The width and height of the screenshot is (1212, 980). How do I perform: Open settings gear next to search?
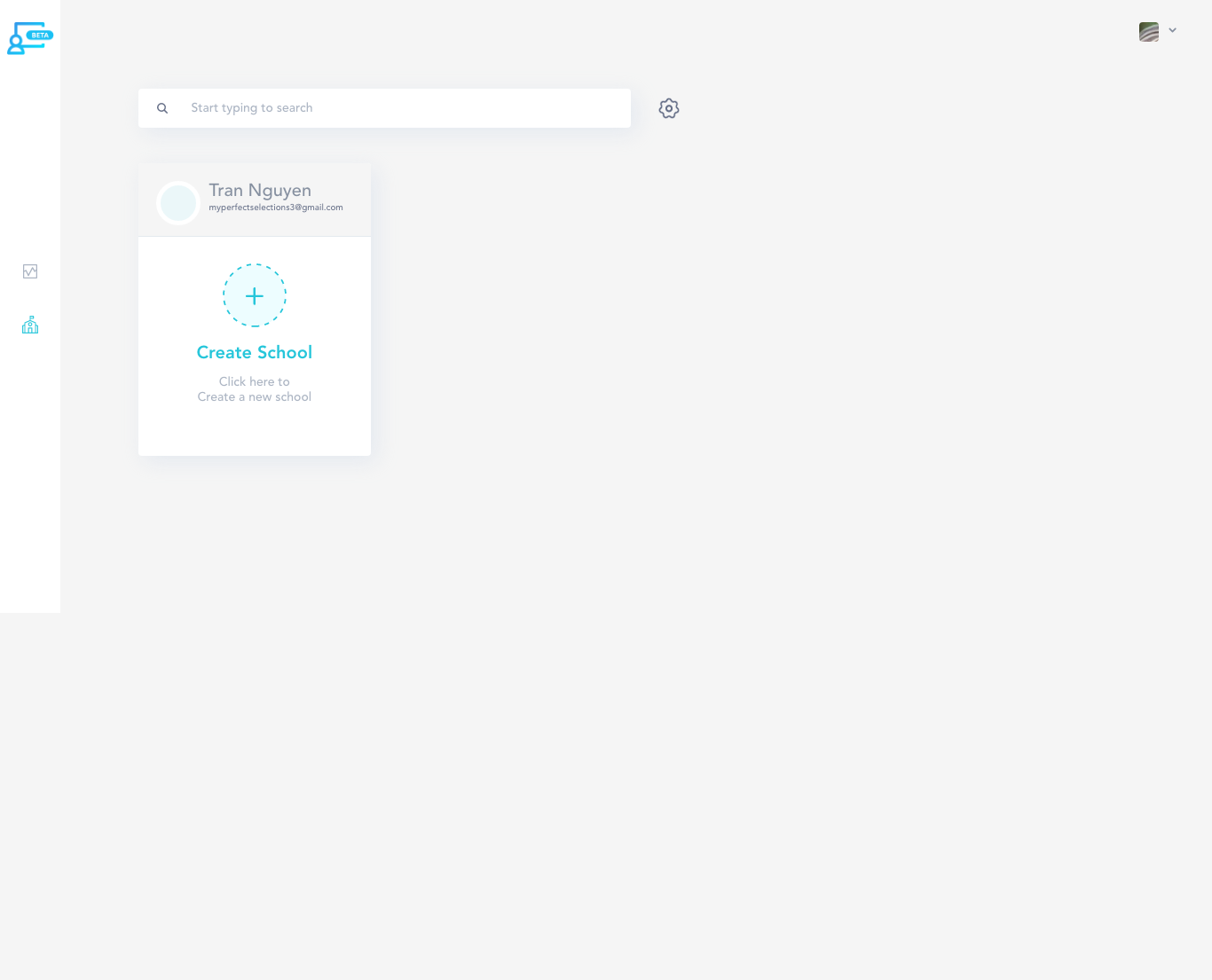(x=669, y=108)
